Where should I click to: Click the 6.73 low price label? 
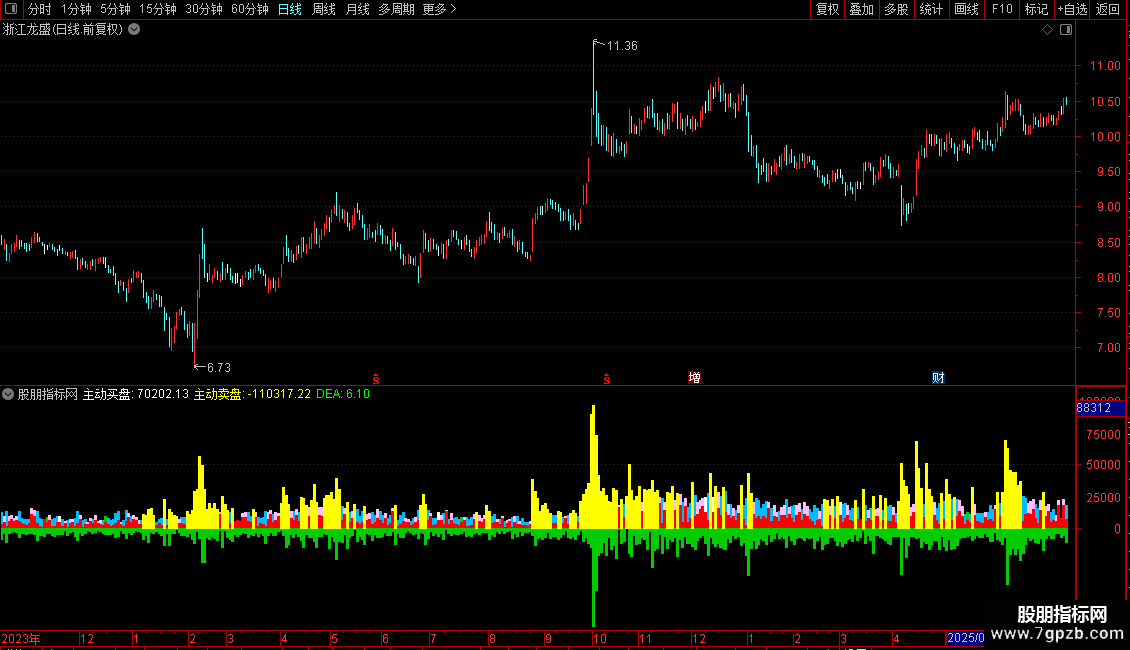tap(219, 368)
